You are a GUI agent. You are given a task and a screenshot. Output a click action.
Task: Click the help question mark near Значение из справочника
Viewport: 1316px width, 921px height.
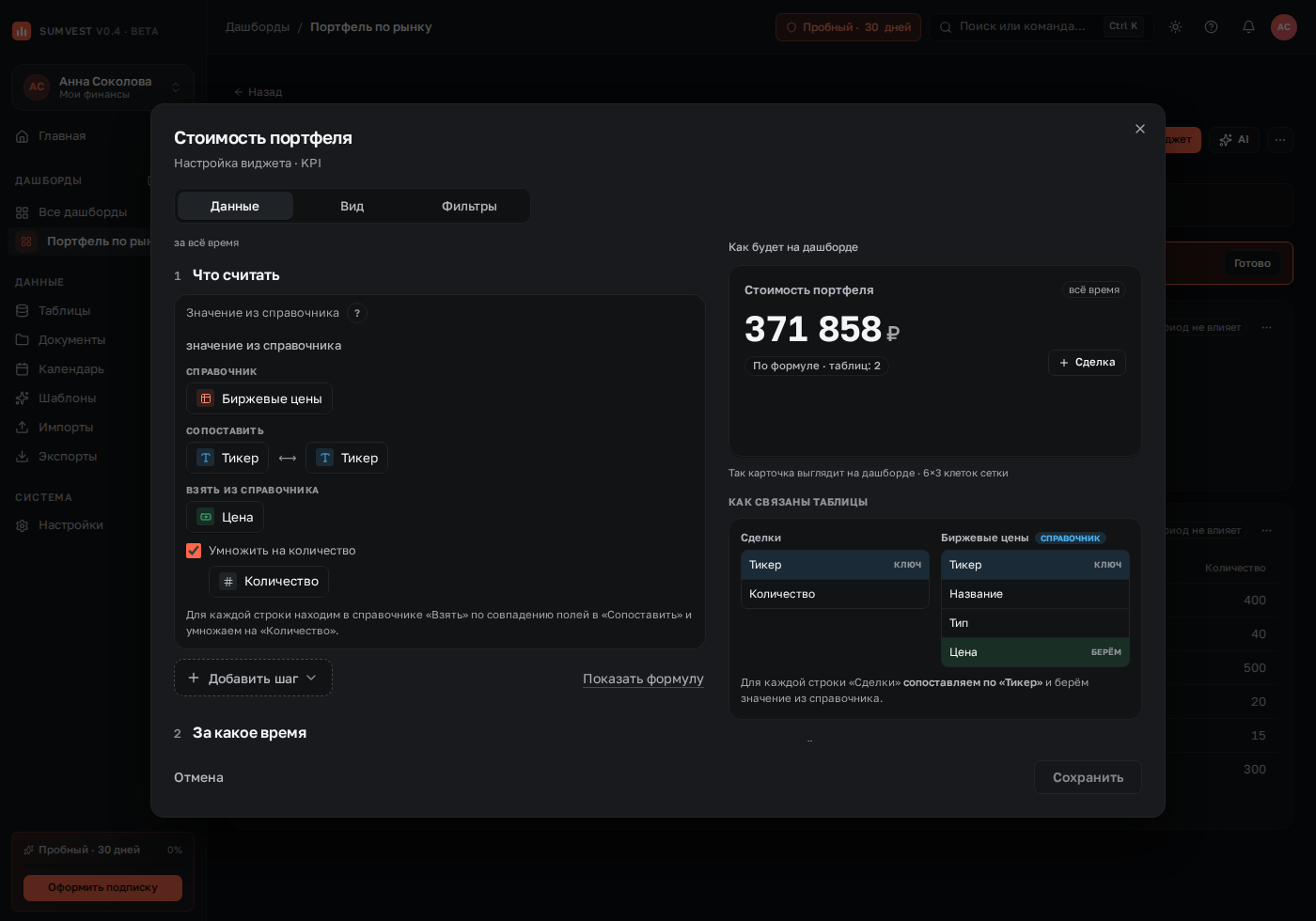(357, 313)
